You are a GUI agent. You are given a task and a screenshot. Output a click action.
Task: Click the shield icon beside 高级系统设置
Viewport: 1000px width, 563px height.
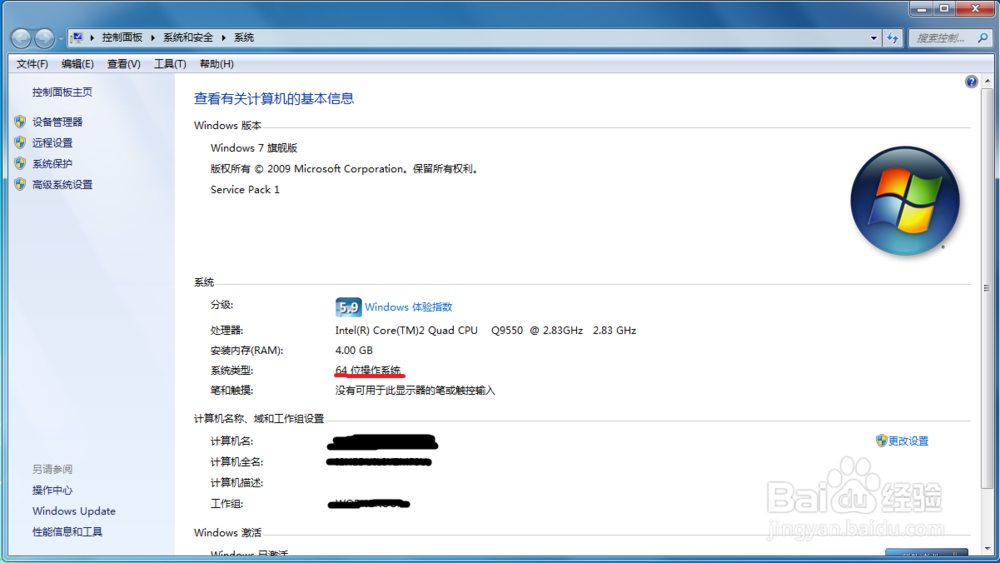point(20,184)
